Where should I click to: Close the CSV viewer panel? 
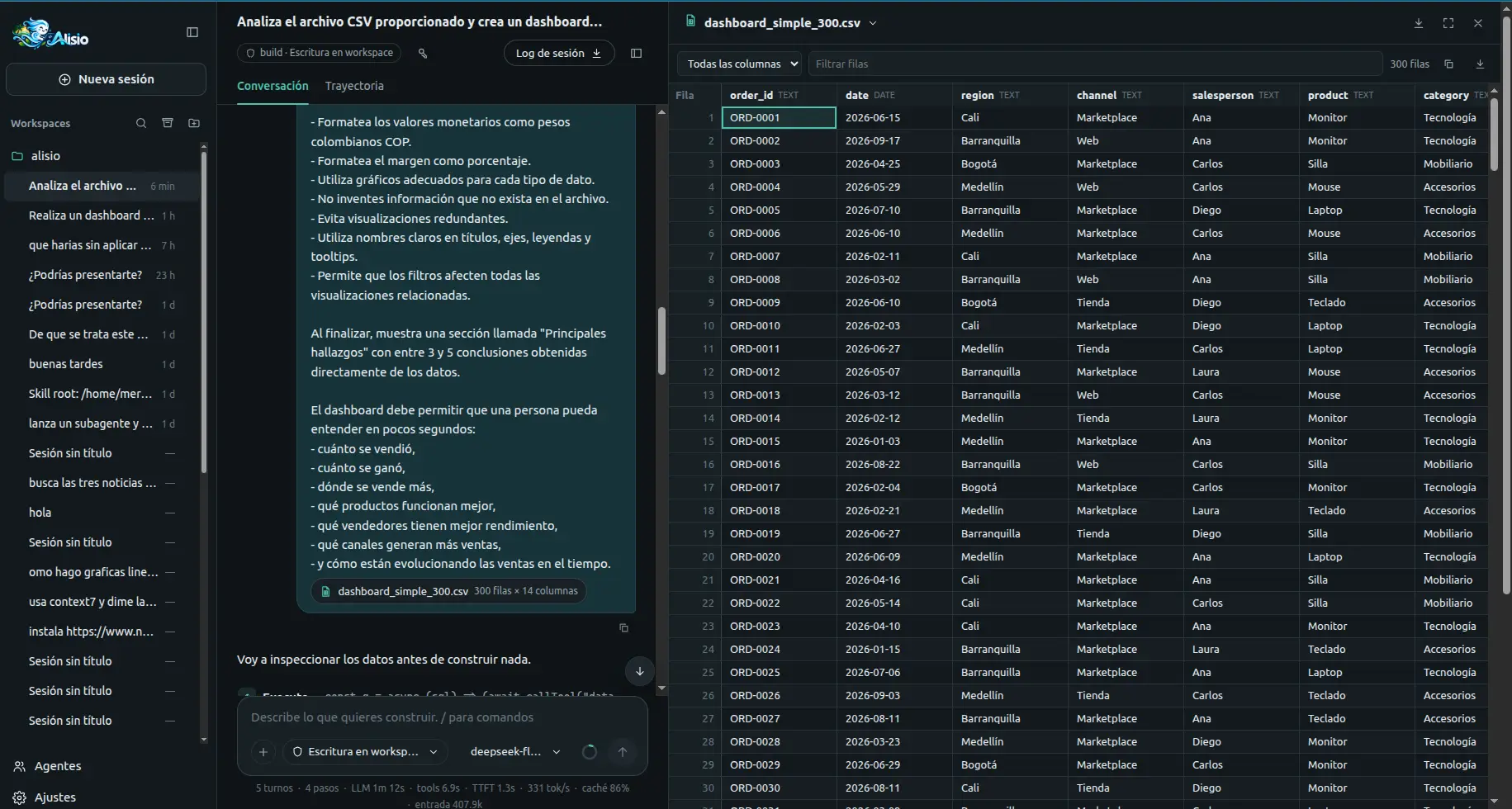pyautogui.click(x=1478, y=23)
